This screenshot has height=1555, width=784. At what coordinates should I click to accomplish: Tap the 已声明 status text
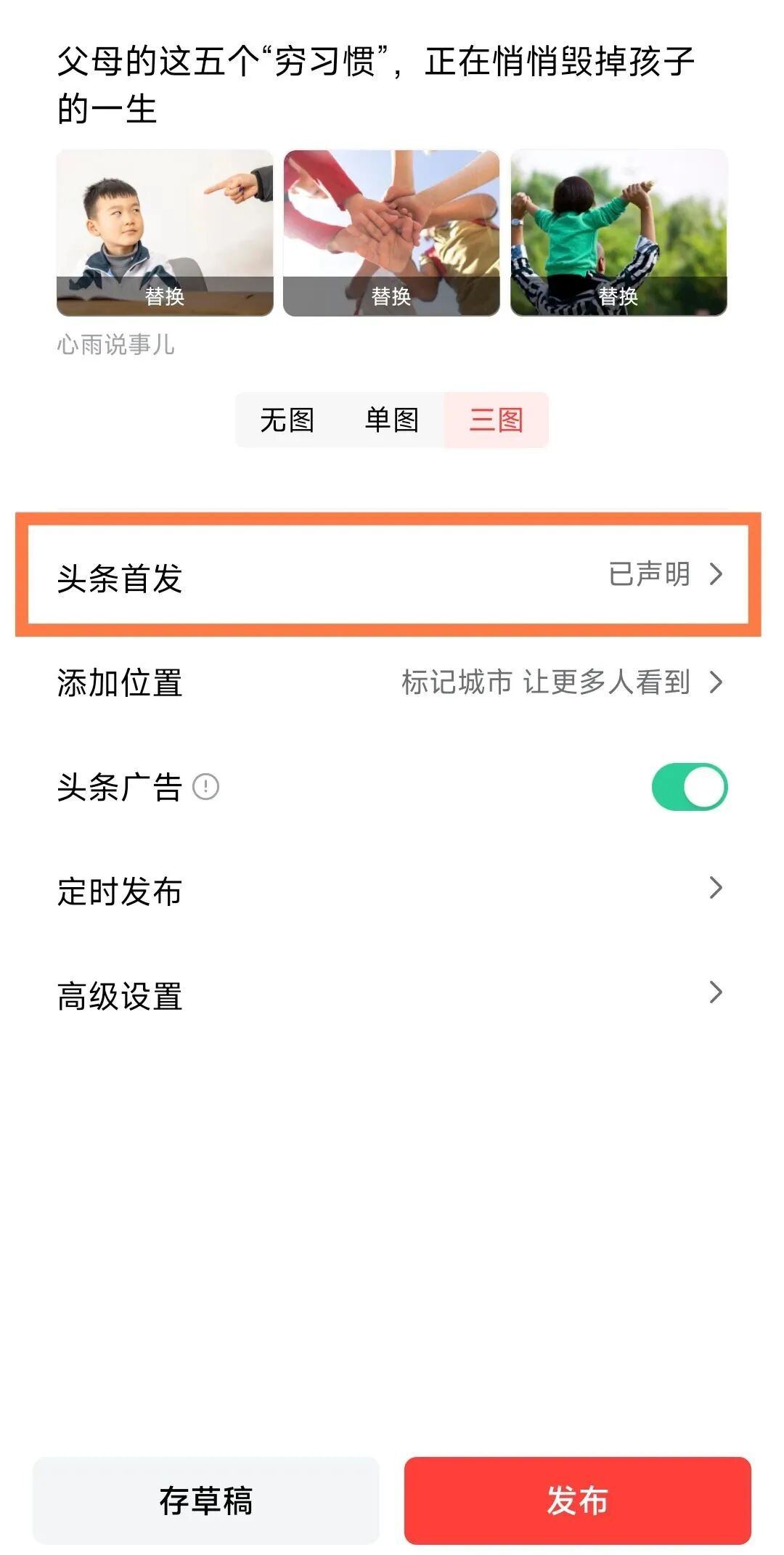tap(649, 574)
